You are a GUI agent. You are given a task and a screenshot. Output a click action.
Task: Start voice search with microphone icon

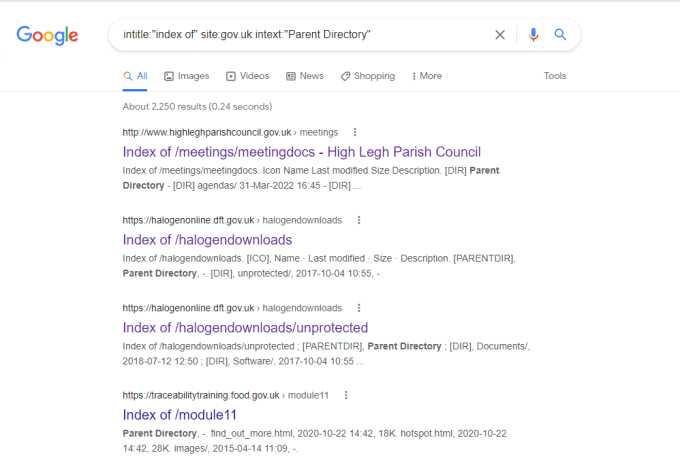click(533, 35)
